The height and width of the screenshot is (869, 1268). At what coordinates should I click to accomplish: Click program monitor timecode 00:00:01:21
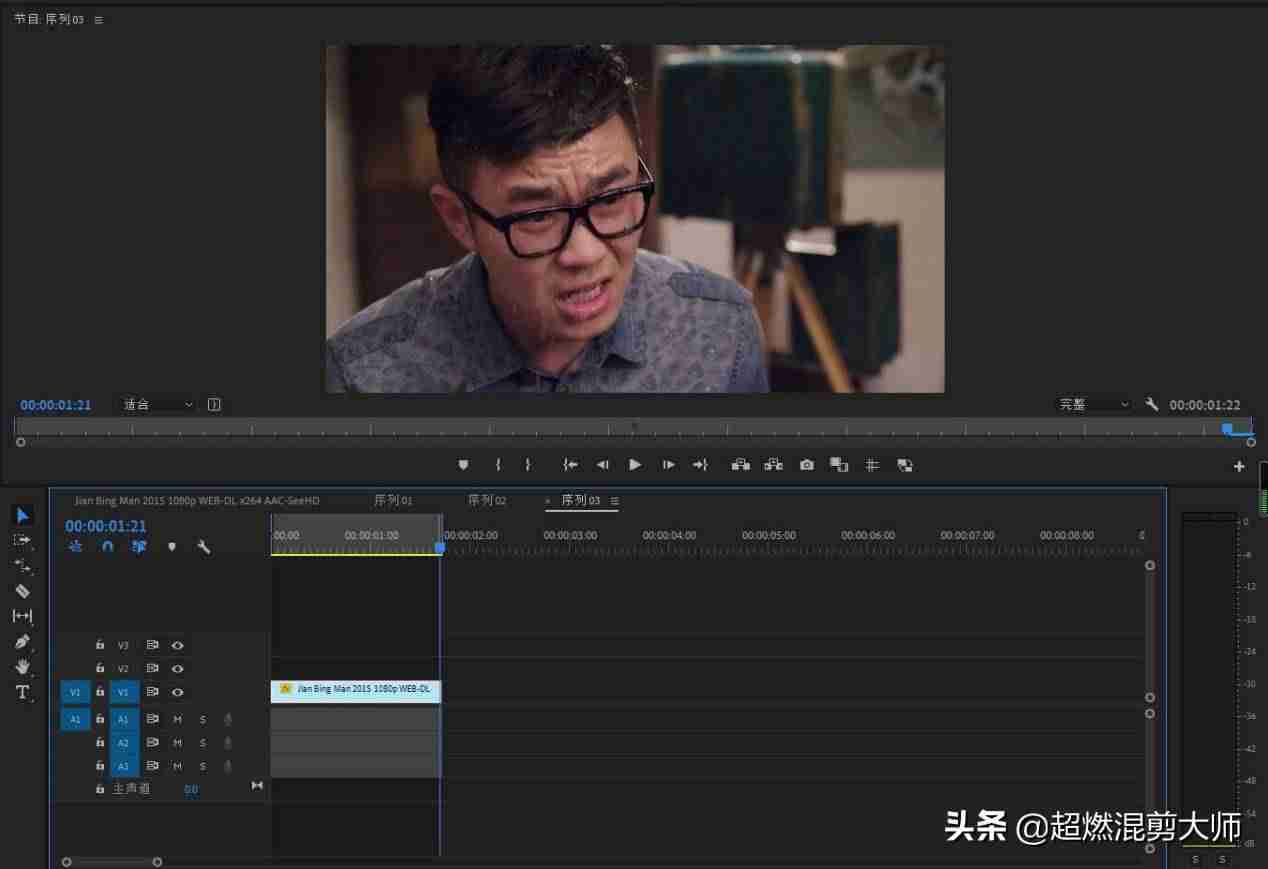pyautogui.click(x=56, y=405)
